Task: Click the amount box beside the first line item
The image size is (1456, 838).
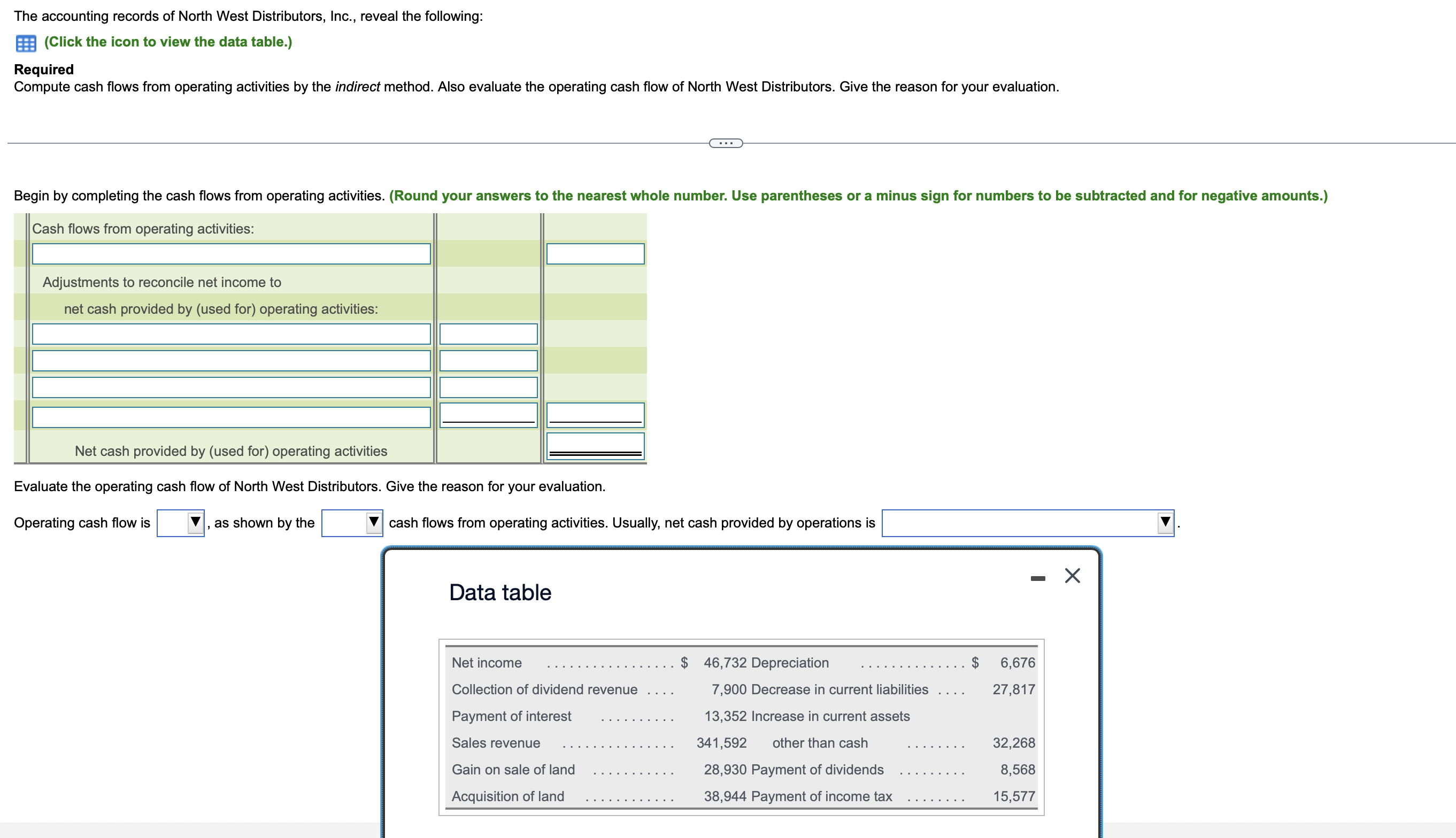Action: pyautogui.click(x=595, y=253)
